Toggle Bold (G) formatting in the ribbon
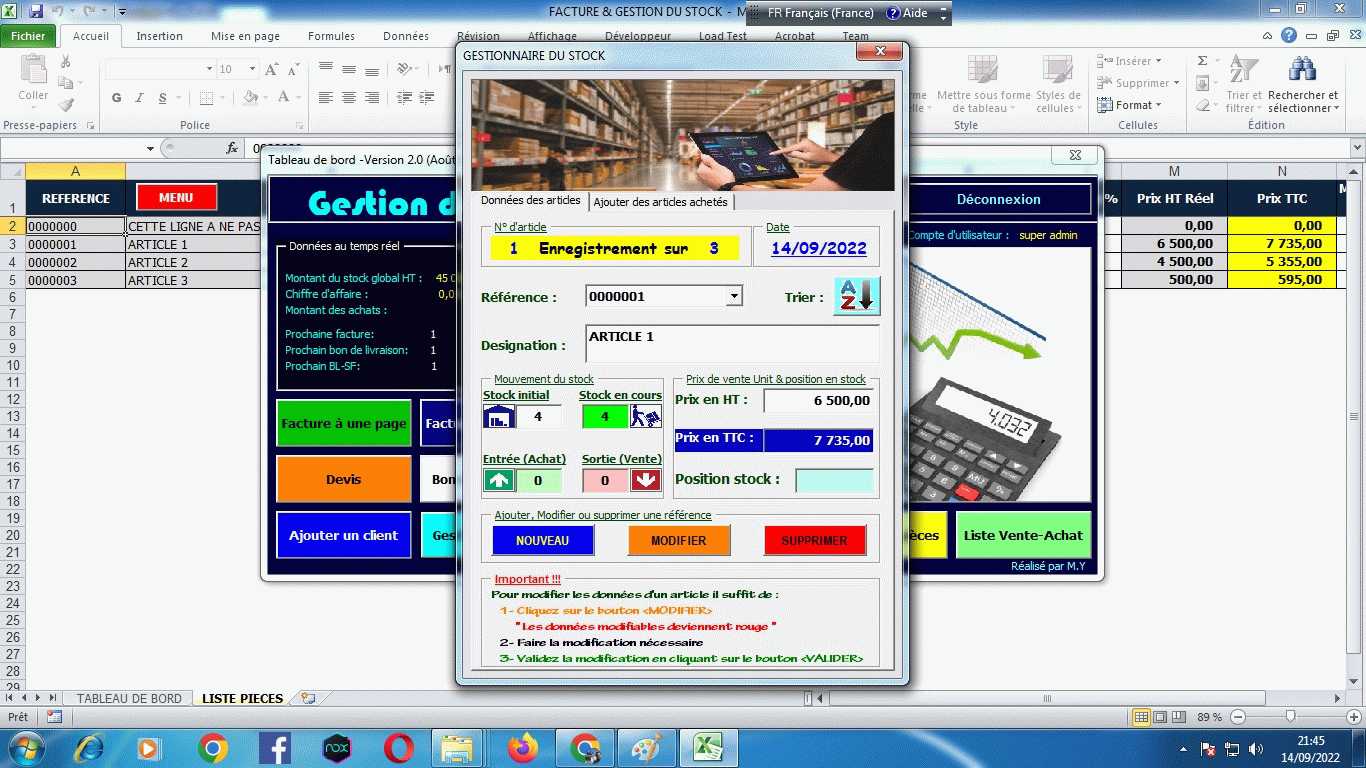This screenshot has height=768, width=1366. tap(116, 98)
